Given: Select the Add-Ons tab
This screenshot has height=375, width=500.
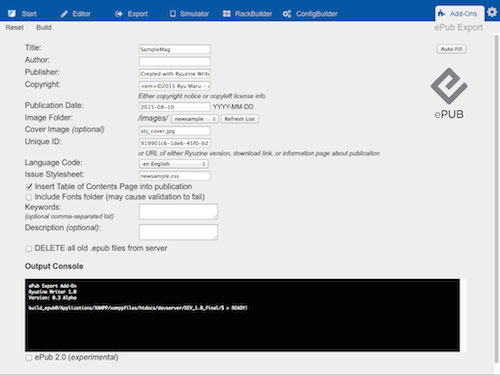Looking at the screenshot, I should pos(460,13).
